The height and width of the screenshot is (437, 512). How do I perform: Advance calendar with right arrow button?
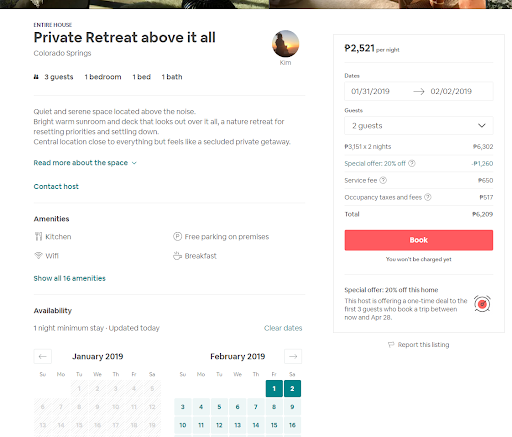click(x=293, y=356)
